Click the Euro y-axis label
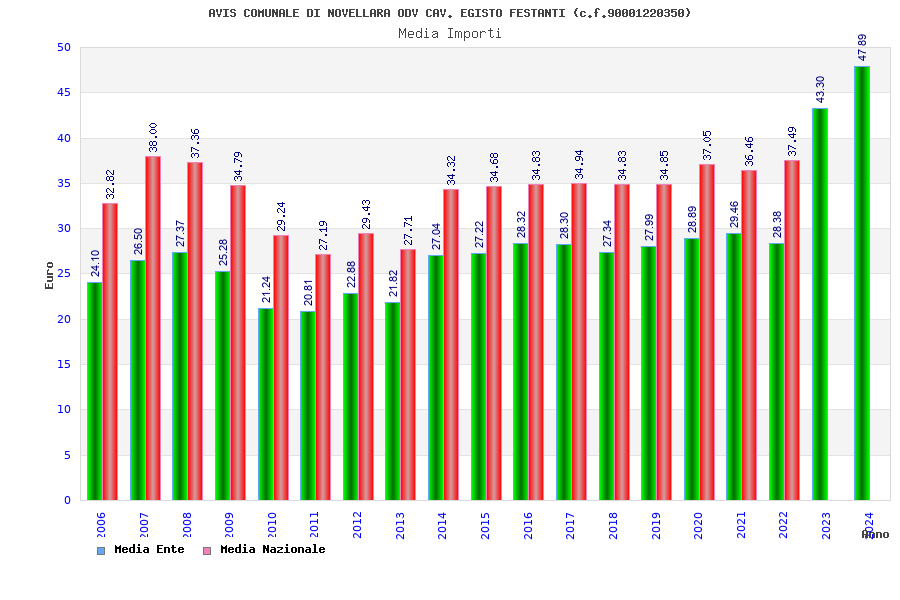Viewport: 900px width, 600px height. click(49, 276)
